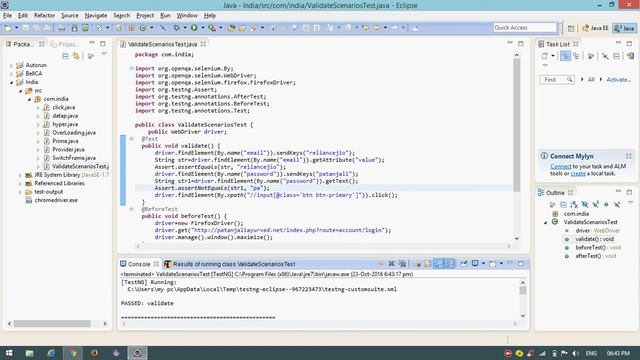The width and height of the screenshot is (640, 360).
Task: Click Collapse All in Package Explorer
Action: click(65, 56)
